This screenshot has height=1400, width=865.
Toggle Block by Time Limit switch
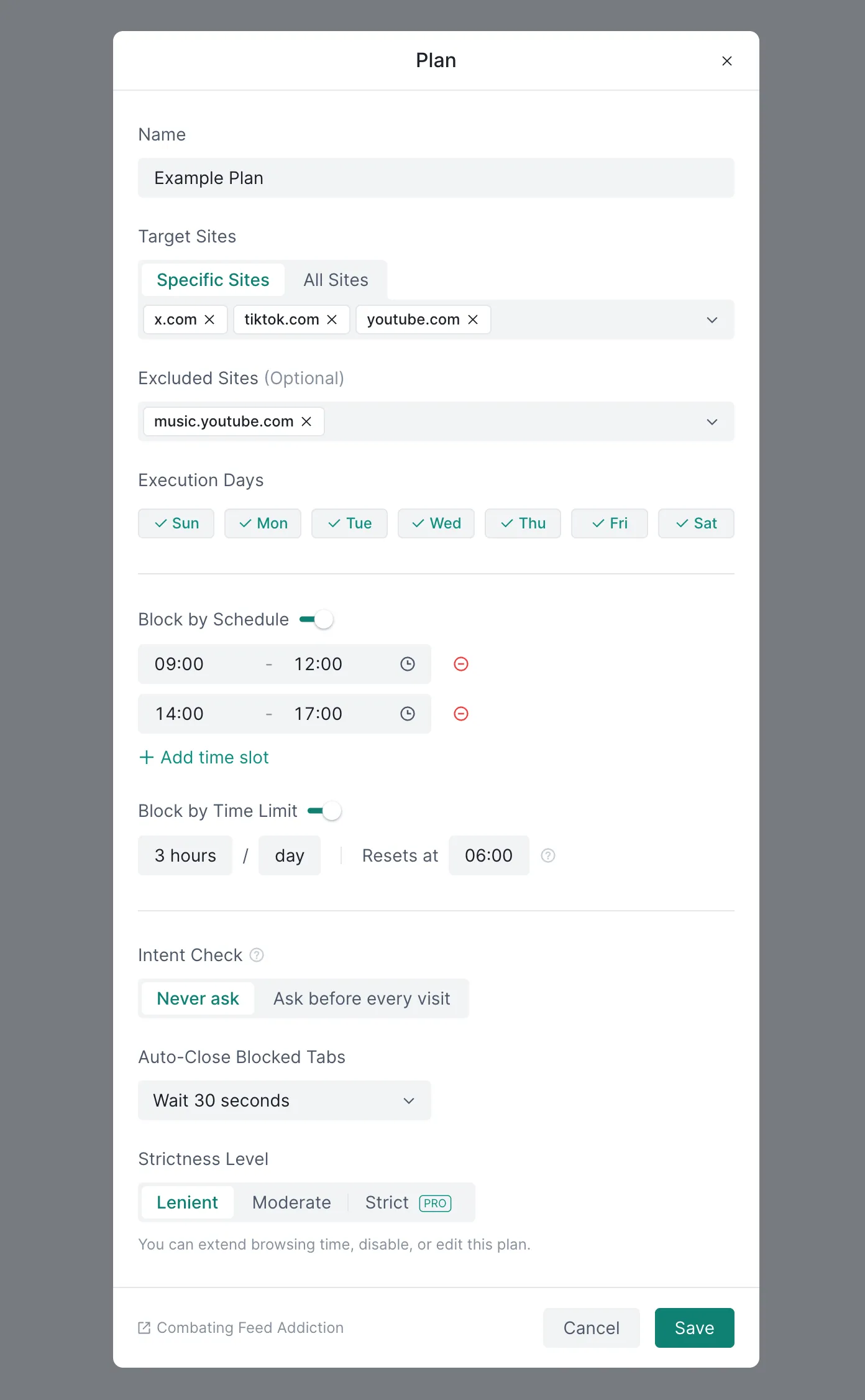(324, 811)
